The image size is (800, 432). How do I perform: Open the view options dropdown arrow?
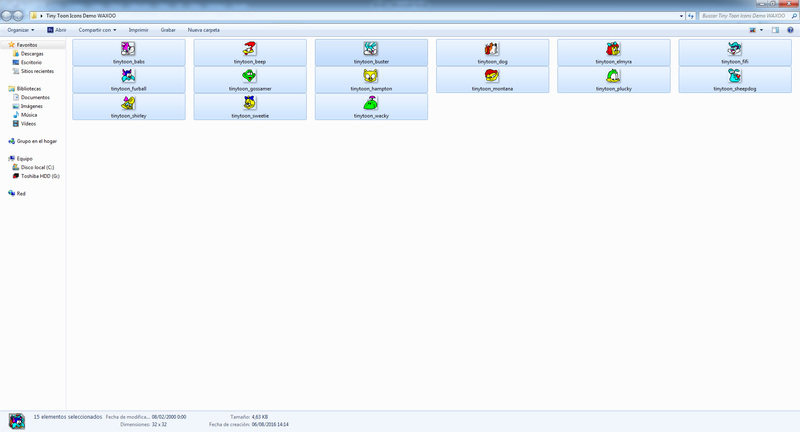point(761,30)
